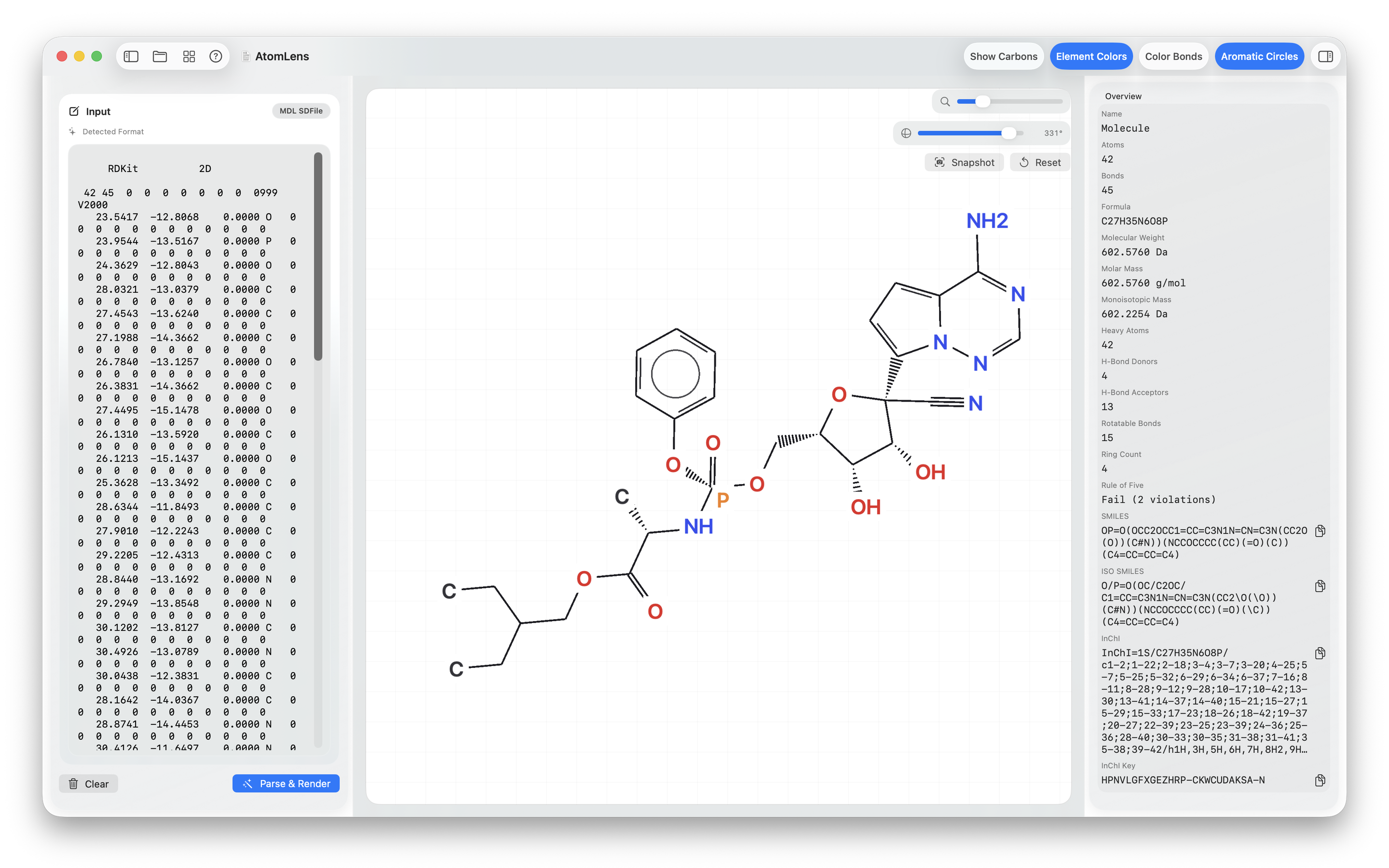The height and width of the screenshot is (868, 1389).
Task: Copy the SMILES string
Action: [x=1320, y=530]
